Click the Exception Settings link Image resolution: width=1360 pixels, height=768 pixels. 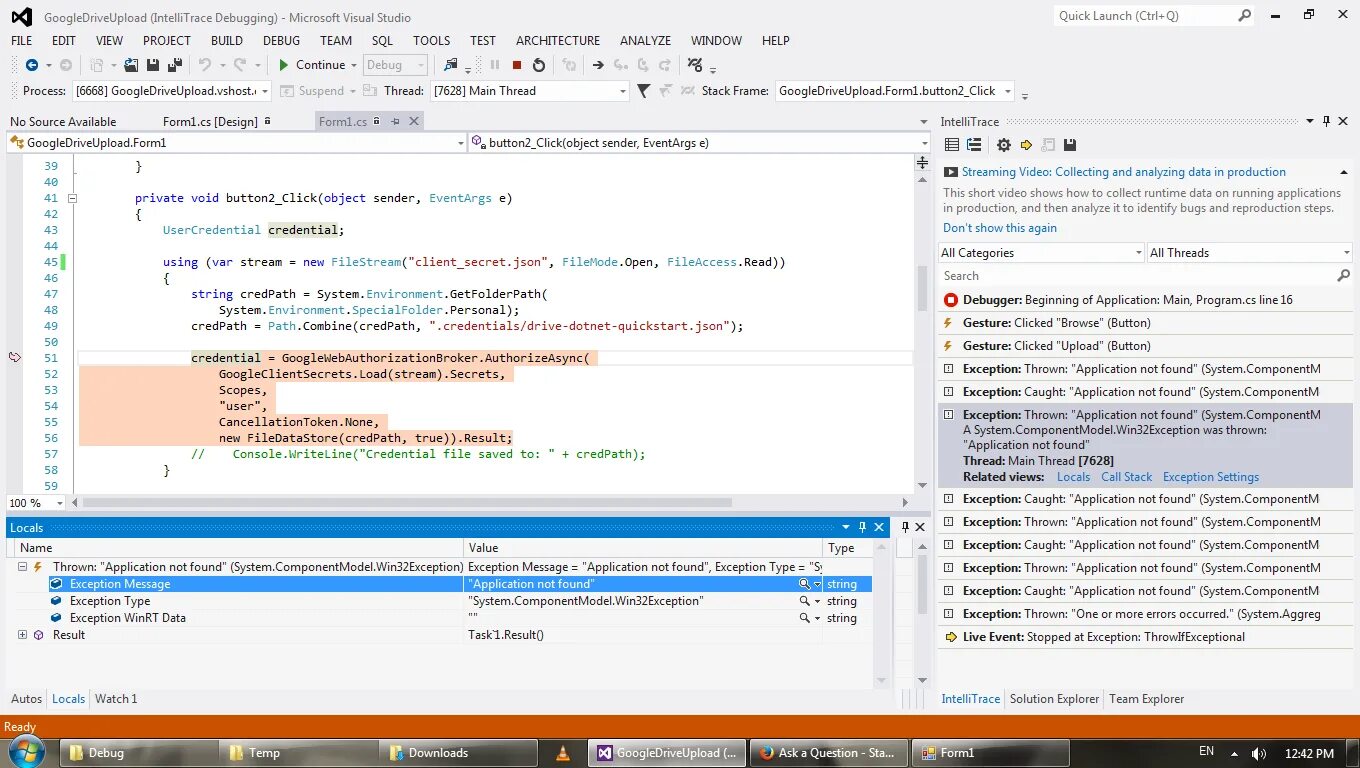click(1211, 477)
